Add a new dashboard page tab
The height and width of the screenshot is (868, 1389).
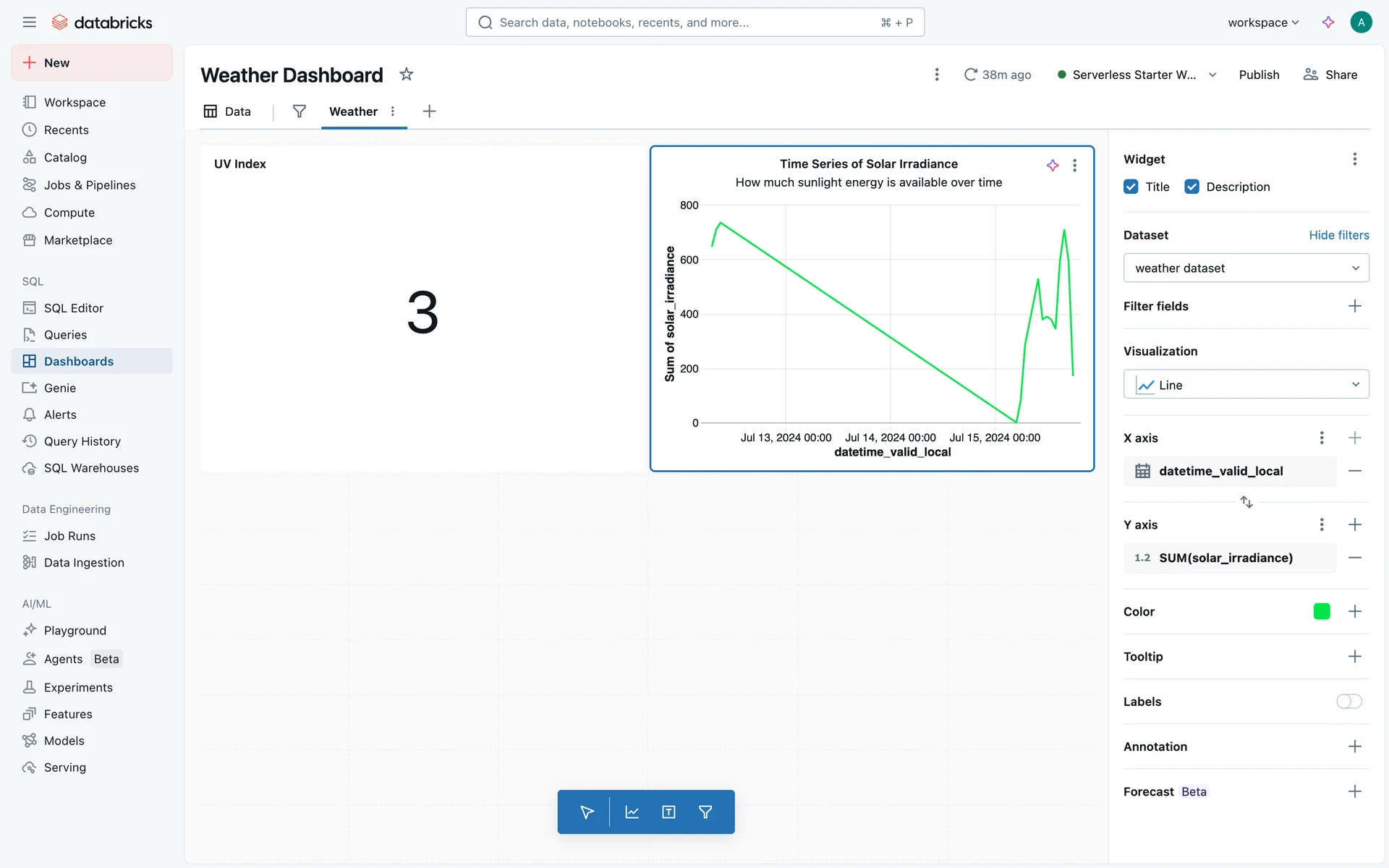point(429,111)
